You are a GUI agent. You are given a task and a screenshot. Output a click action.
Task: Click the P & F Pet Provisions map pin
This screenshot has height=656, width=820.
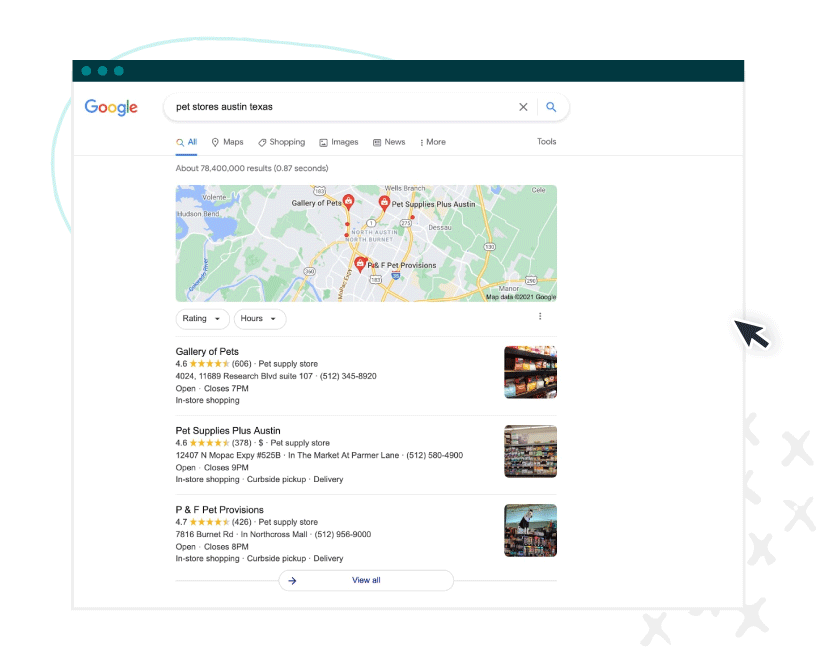[x=360, y=264]
